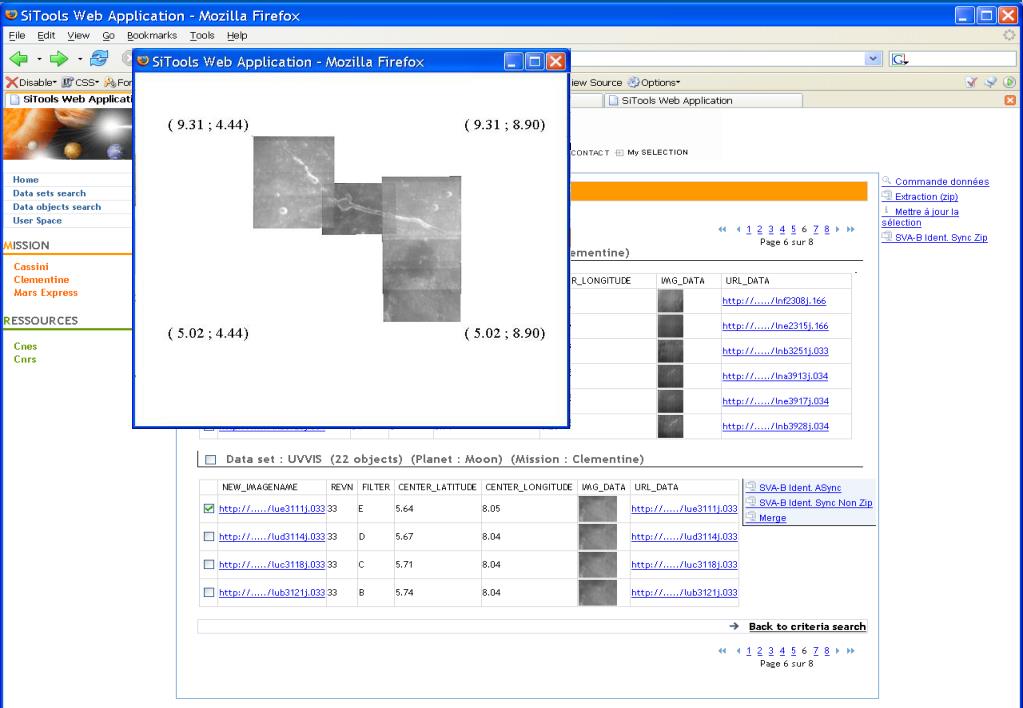The width and height of the screenshot is (1023, 708).
Task: Go forward with the green right arrow
Action: tap(59, 59)
